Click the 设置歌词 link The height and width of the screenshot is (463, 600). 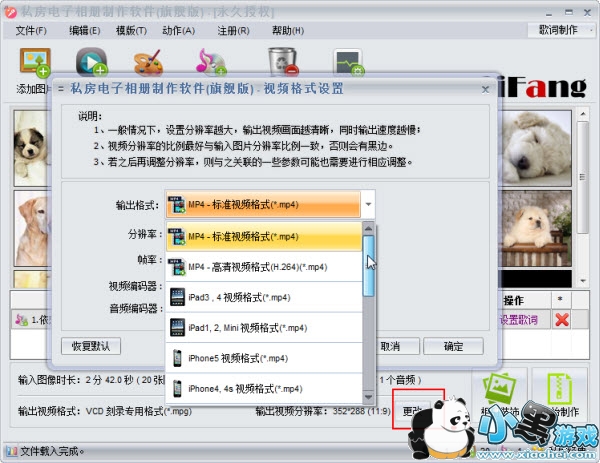[x=519, y=320]
